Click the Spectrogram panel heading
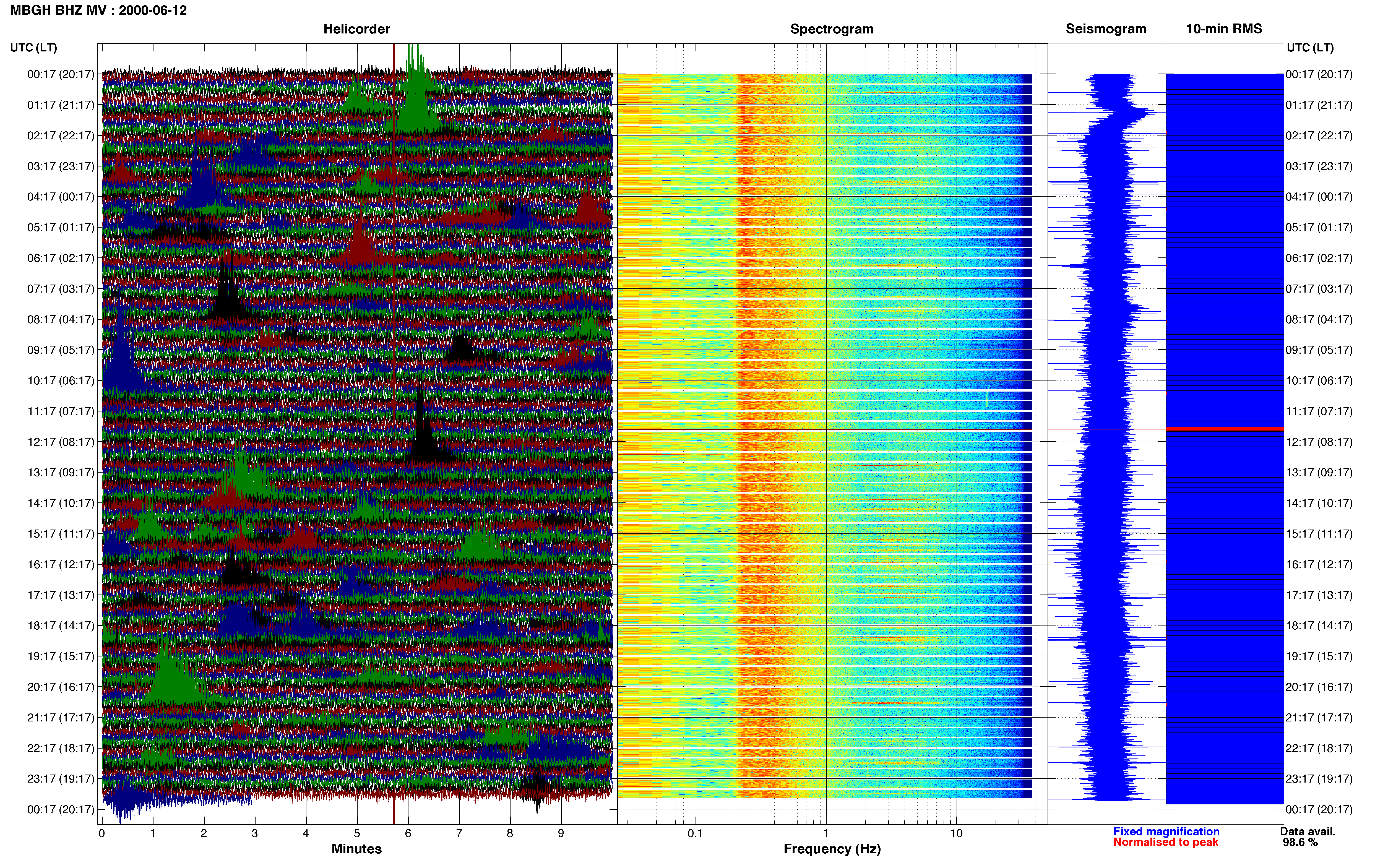Image resolution: width=1388 pixels, height=868 pixels. 832,29
